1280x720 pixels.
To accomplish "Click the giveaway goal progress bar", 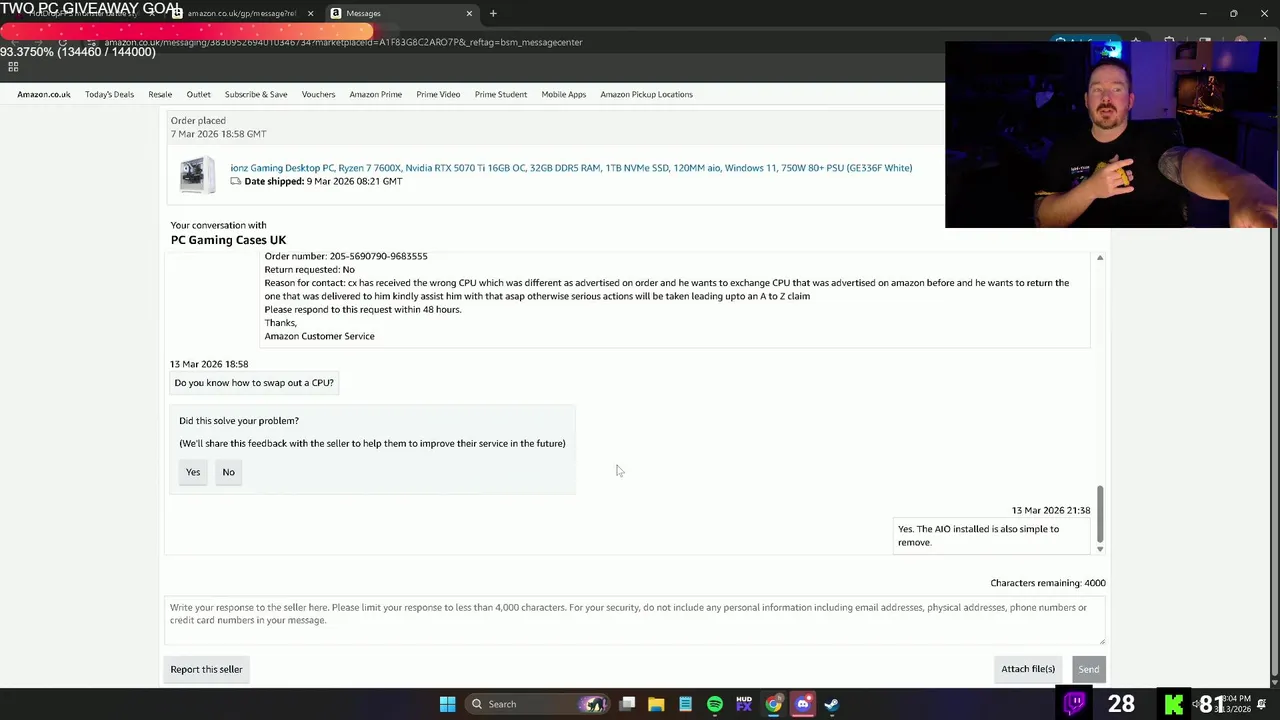I will tap(187, 32).
